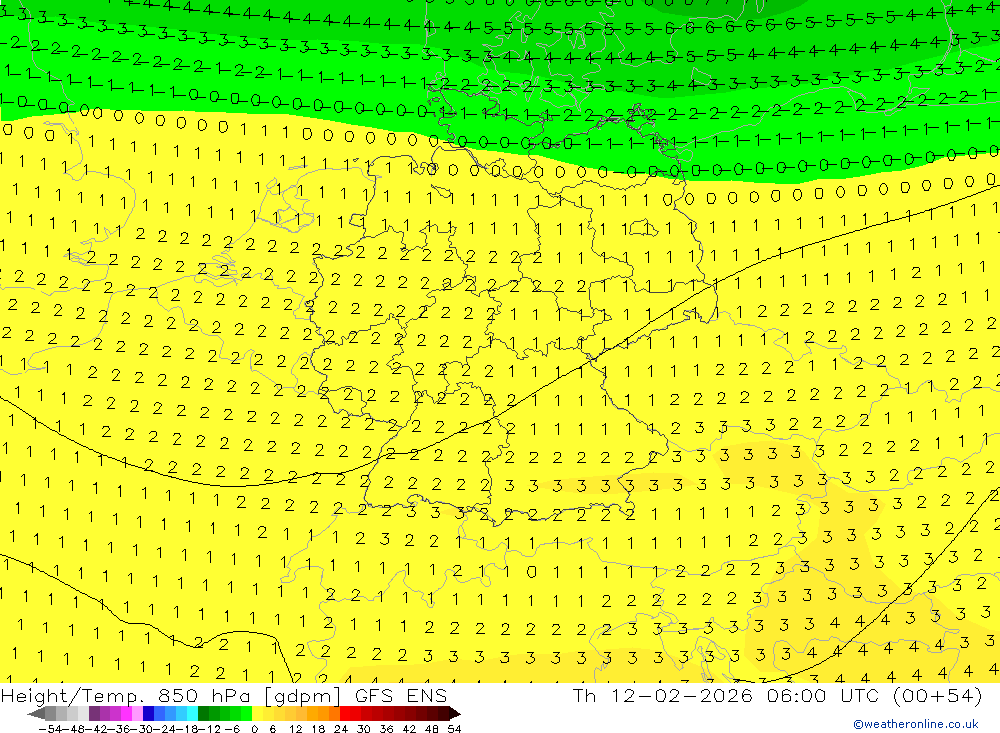
Task: Open the weatheronline.co.uk copyright link
Action: [x=916, y=724]
